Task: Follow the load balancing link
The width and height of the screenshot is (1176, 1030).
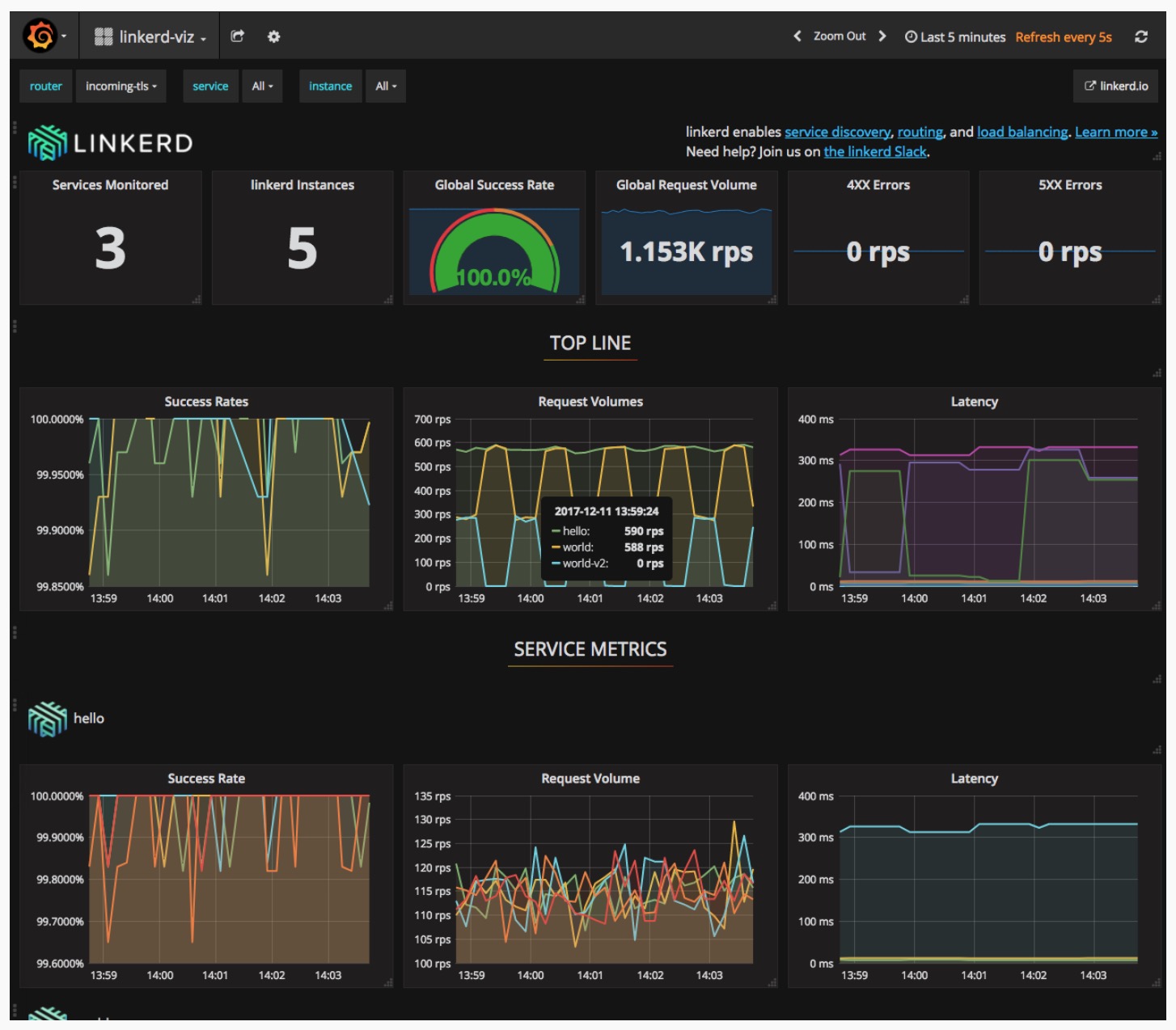Action: (1022, 132)
